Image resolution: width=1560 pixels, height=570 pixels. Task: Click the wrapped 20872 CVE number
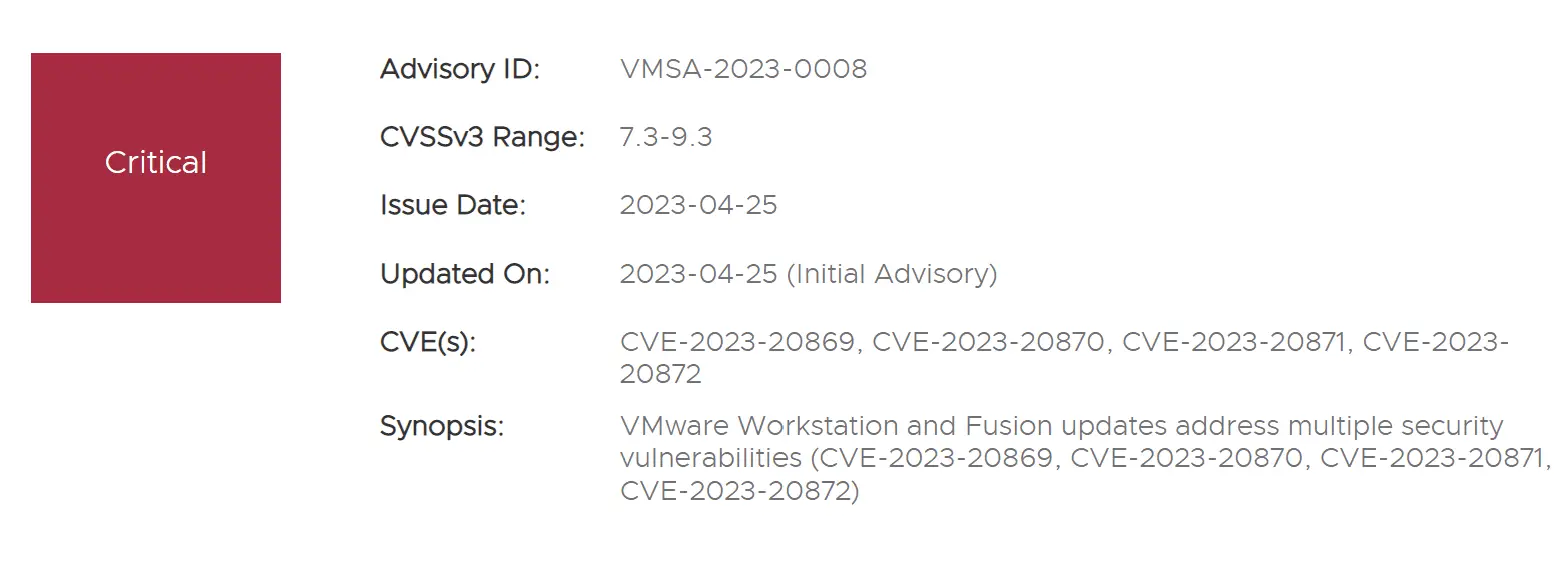click(x=661, y=375)
